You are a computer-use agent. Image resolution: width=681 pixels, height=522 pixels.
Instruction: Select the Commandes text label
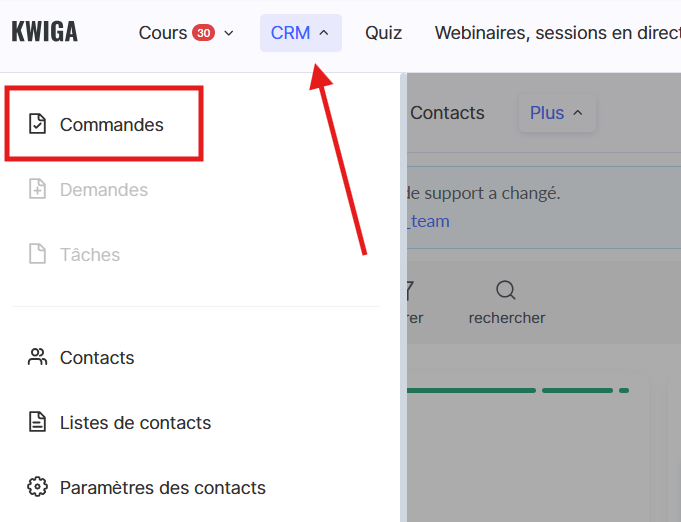pyautogui.click(x=111, y=125)
